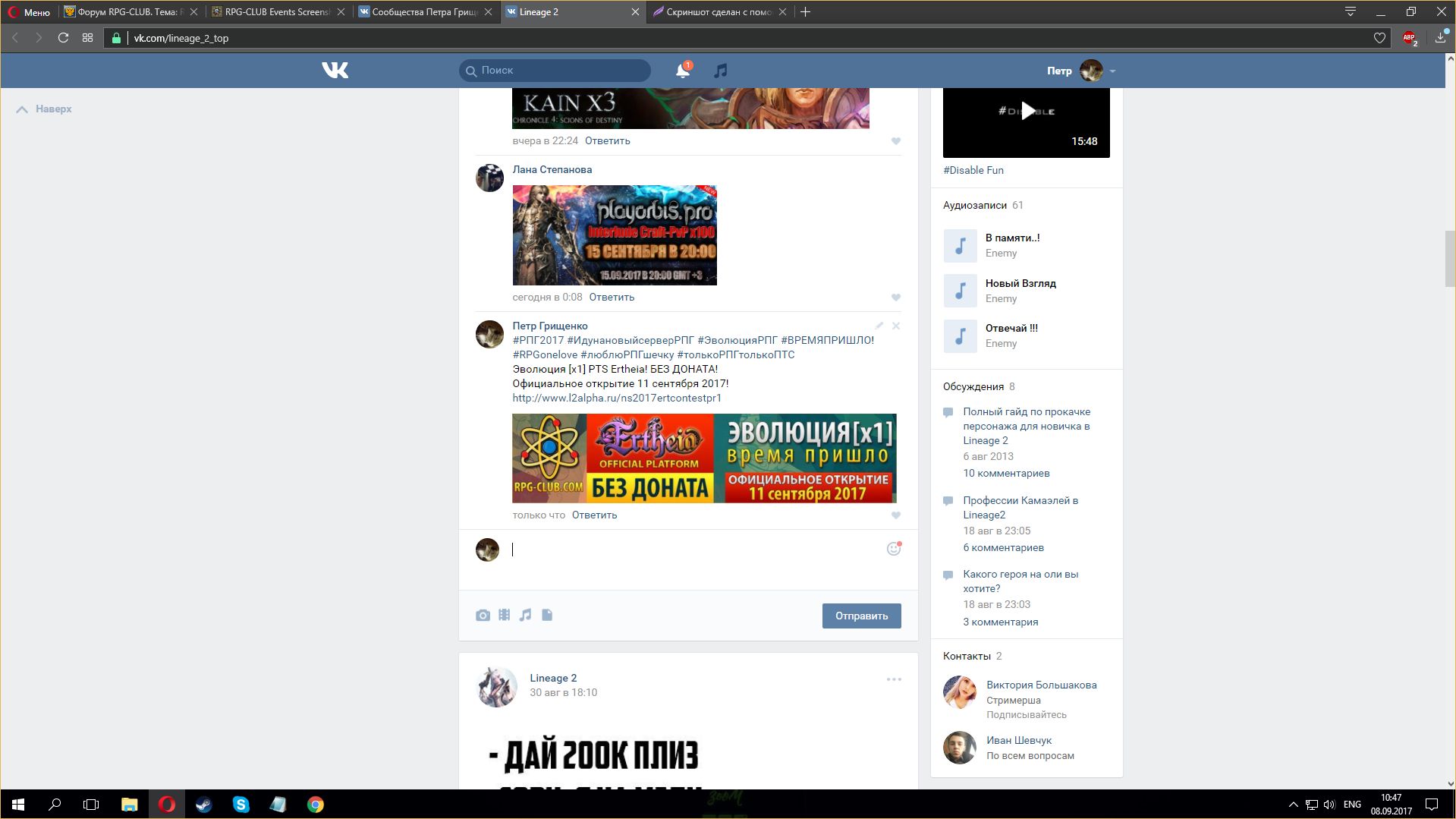Open the Петр profile dropdown menu
The height and width of the screenshot is (819, 1456).
1081,71
